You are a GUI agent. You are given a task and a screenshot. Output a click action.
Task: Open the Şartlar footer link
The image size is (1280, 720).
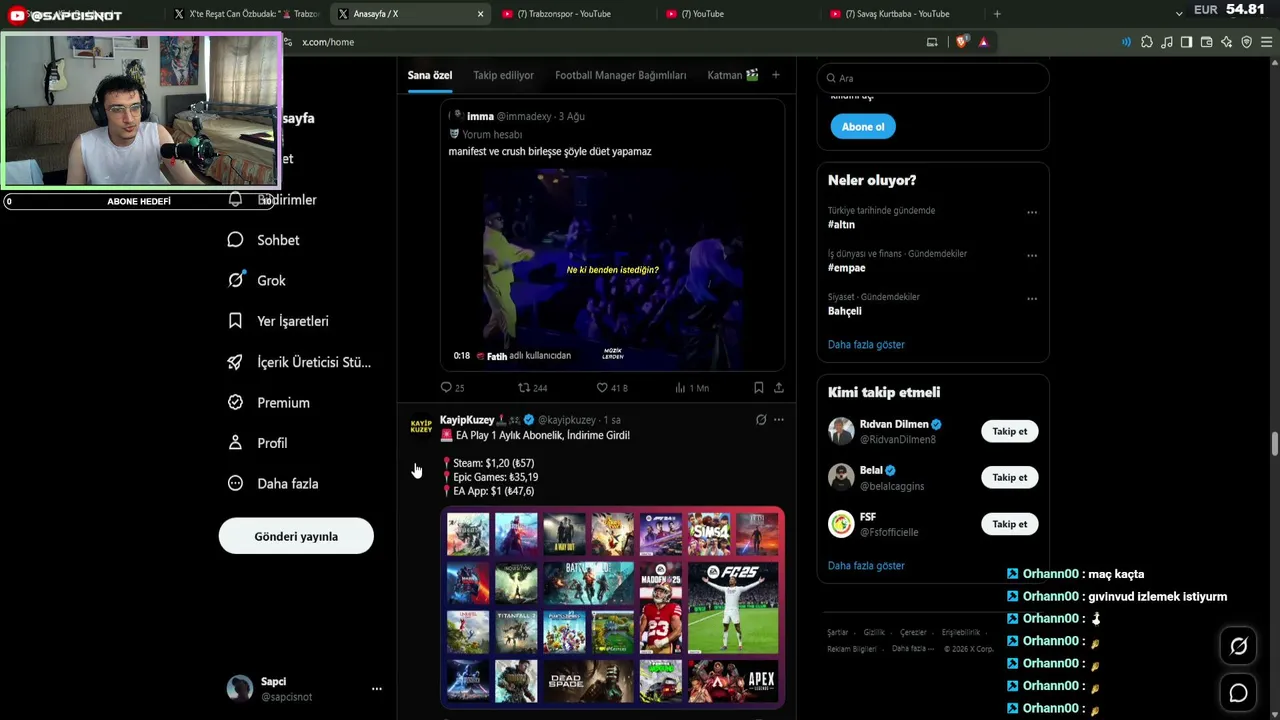pos(837,633)
